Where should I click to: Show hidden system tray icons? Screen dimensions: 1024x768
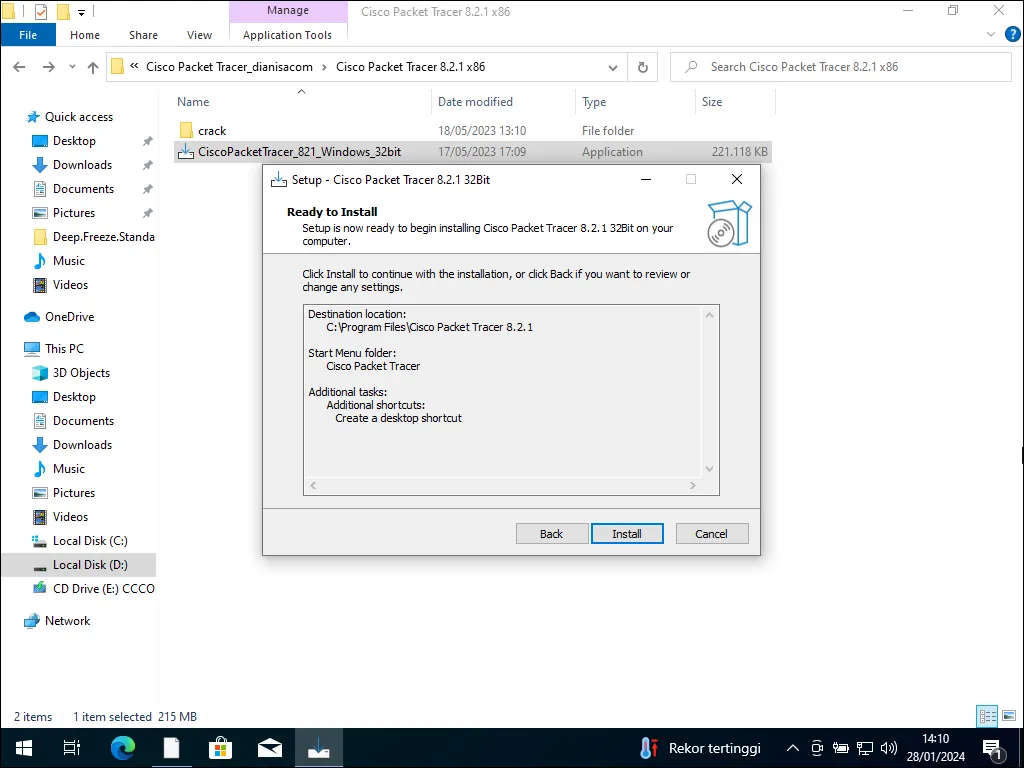pos(793,748)
